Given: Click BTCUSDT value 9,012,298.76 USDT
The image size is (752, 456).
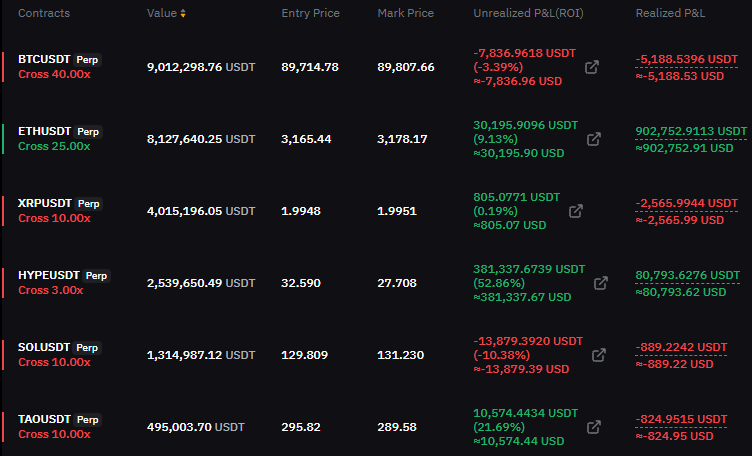Looking at the screenshot, I should [201, 67].
